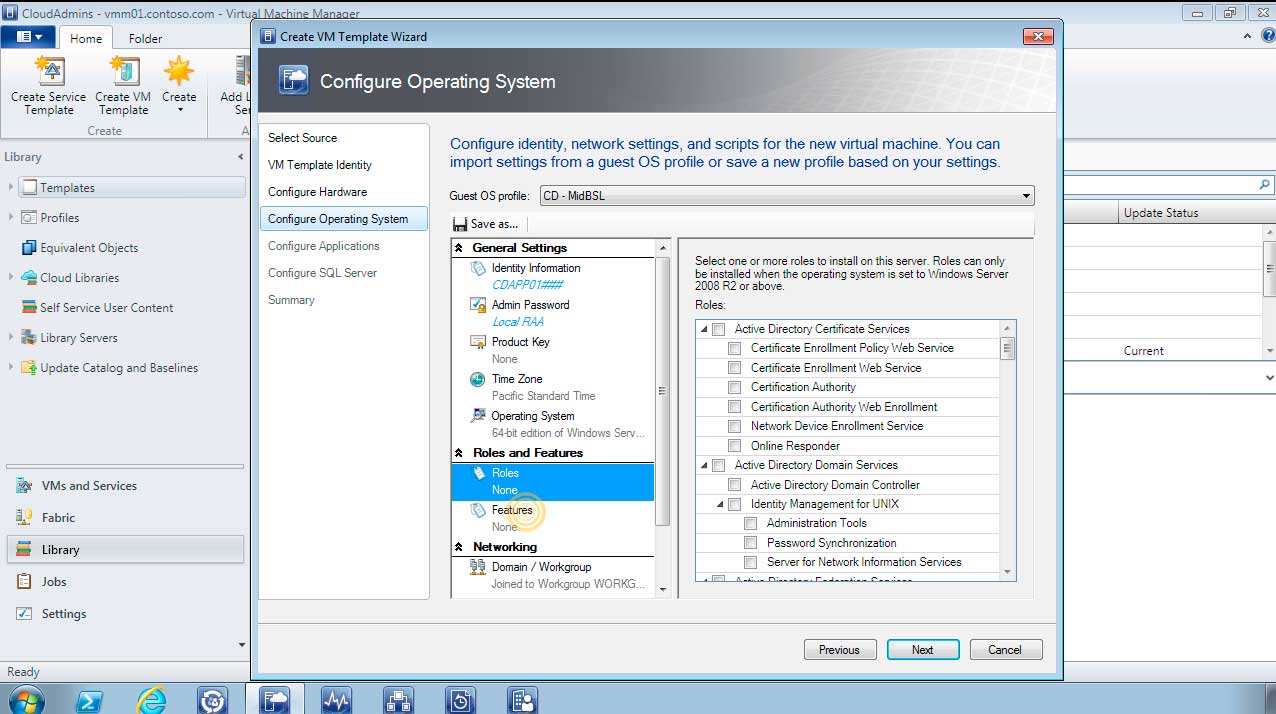The height and width of the screenshot is (714, 1276).
Task: Check Active Directory Certificate Services role
Action: point(718,329)
